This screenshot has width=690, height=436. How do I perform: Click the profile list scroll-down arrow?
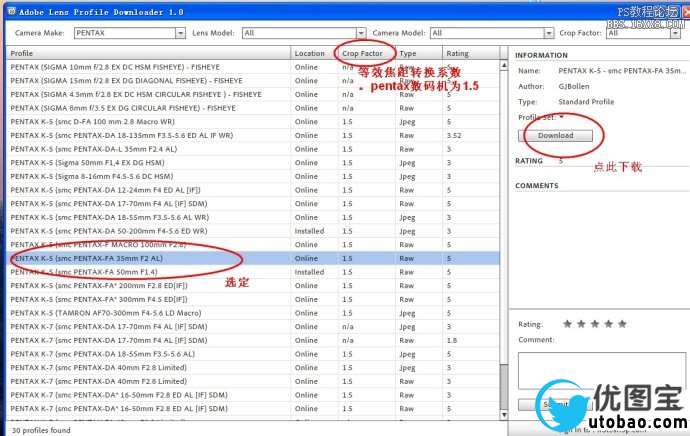click(x=504, y=414)
